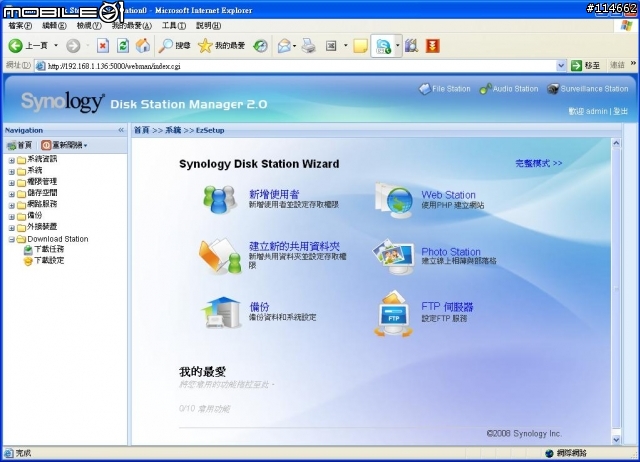Click the 備份 wizard link
640x462 pixels.
pos(259,307)
